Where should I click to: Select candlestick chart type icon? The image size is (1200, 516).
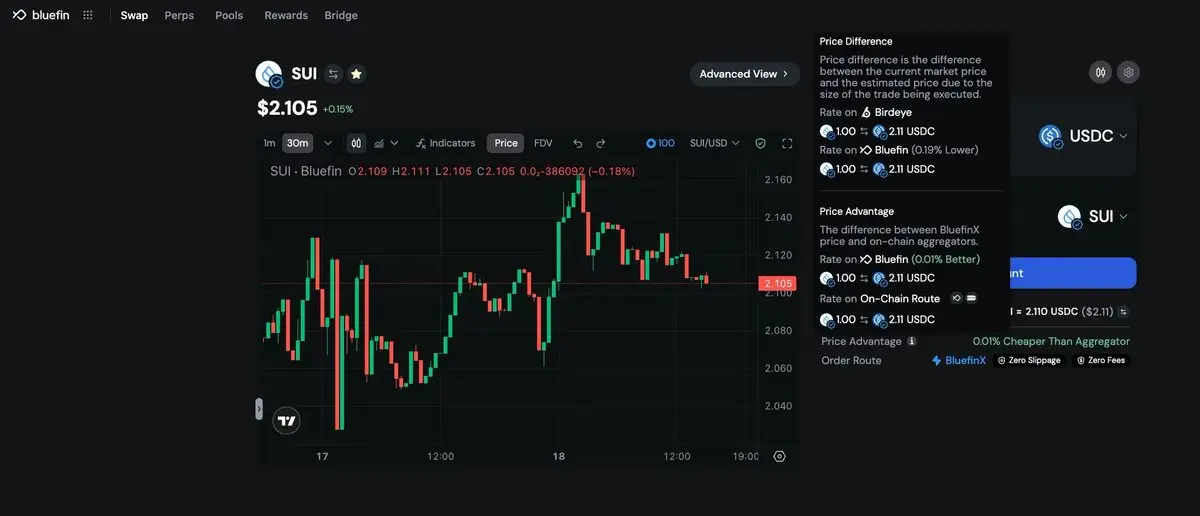click(x=357, y=143)
